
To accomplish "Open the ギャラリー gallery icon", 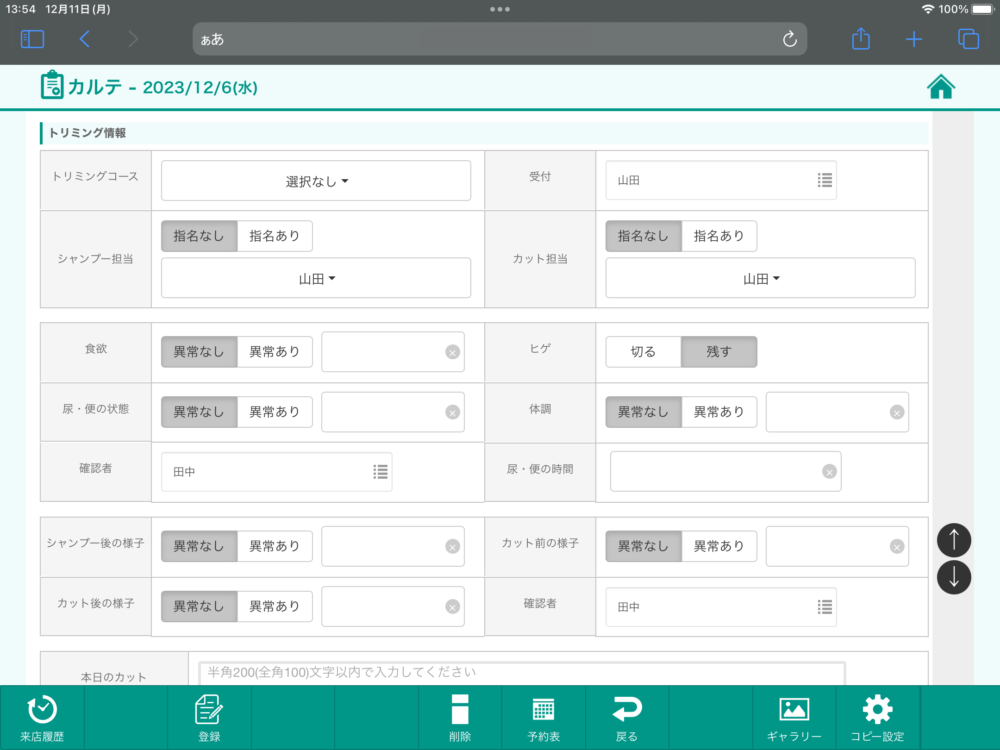I will [794, 717].
